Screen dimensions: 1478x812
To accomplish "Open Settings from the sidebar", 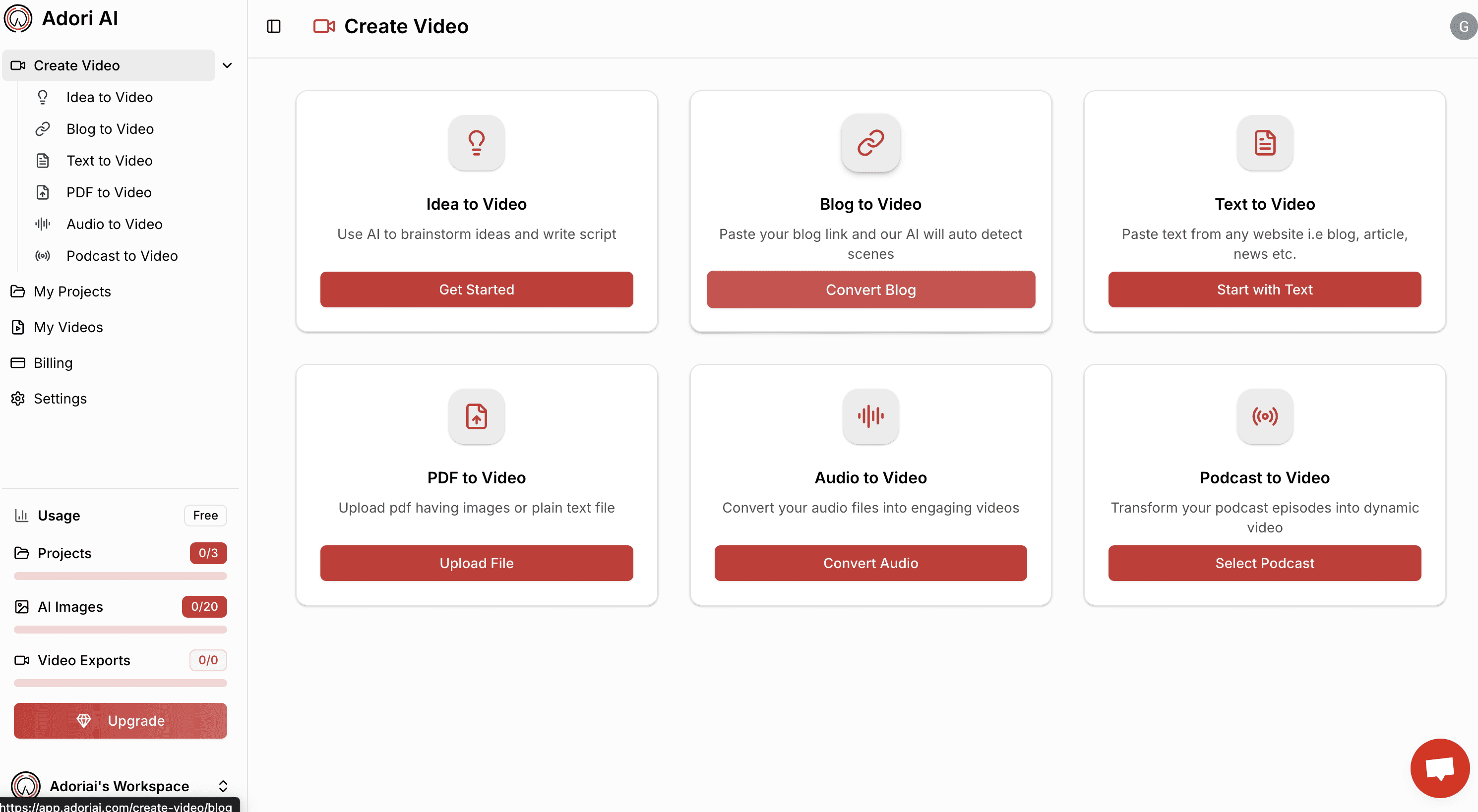I will click(x=60, y=399).
